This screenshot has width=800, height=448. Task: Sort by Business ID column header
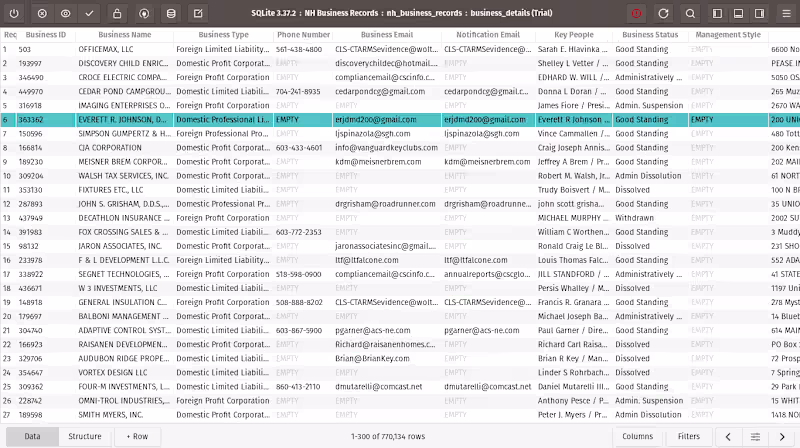click(x=46, y=35)
